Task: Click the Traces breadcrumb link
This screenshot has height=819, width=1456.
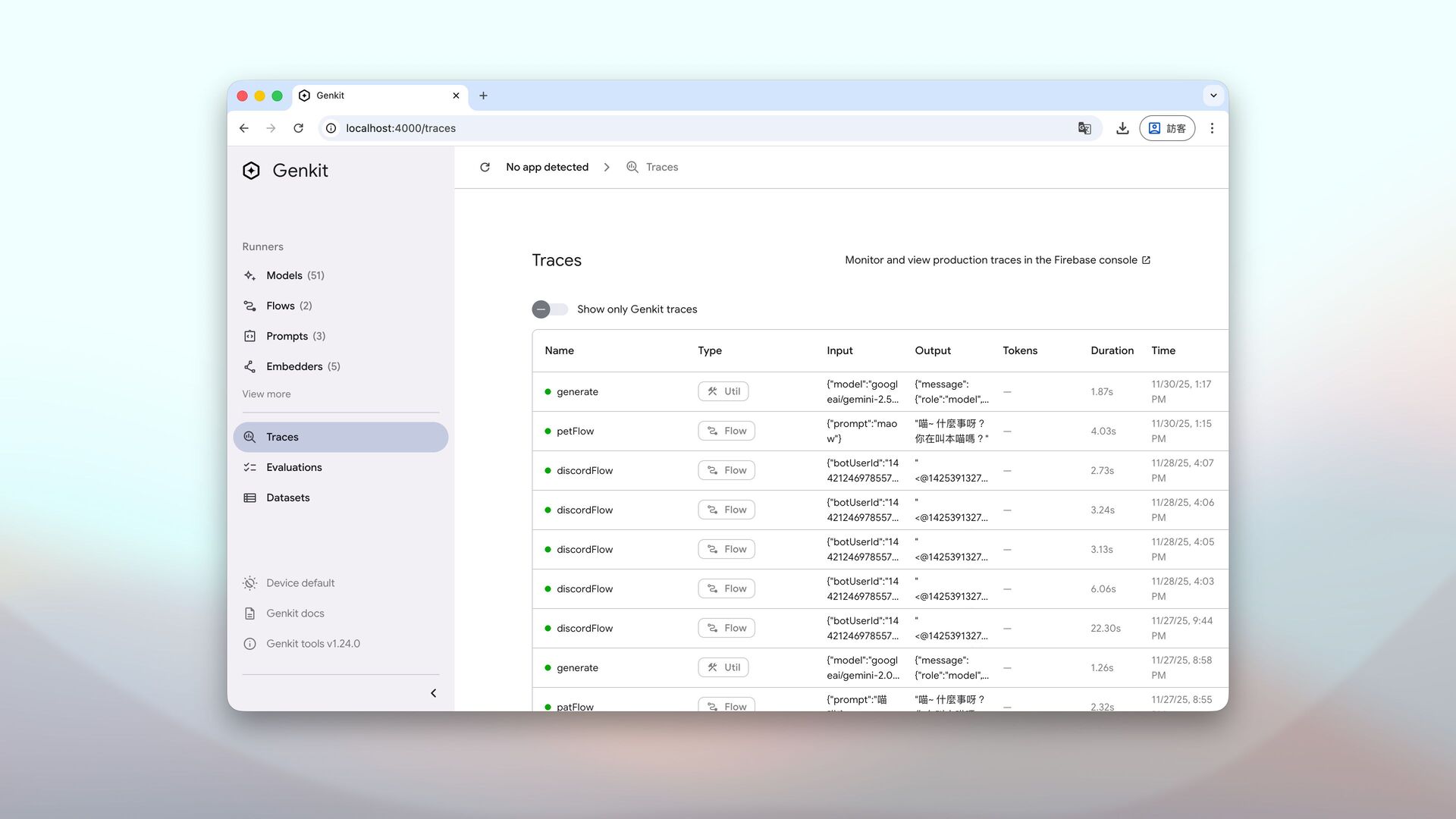Action: click(661, 167)
